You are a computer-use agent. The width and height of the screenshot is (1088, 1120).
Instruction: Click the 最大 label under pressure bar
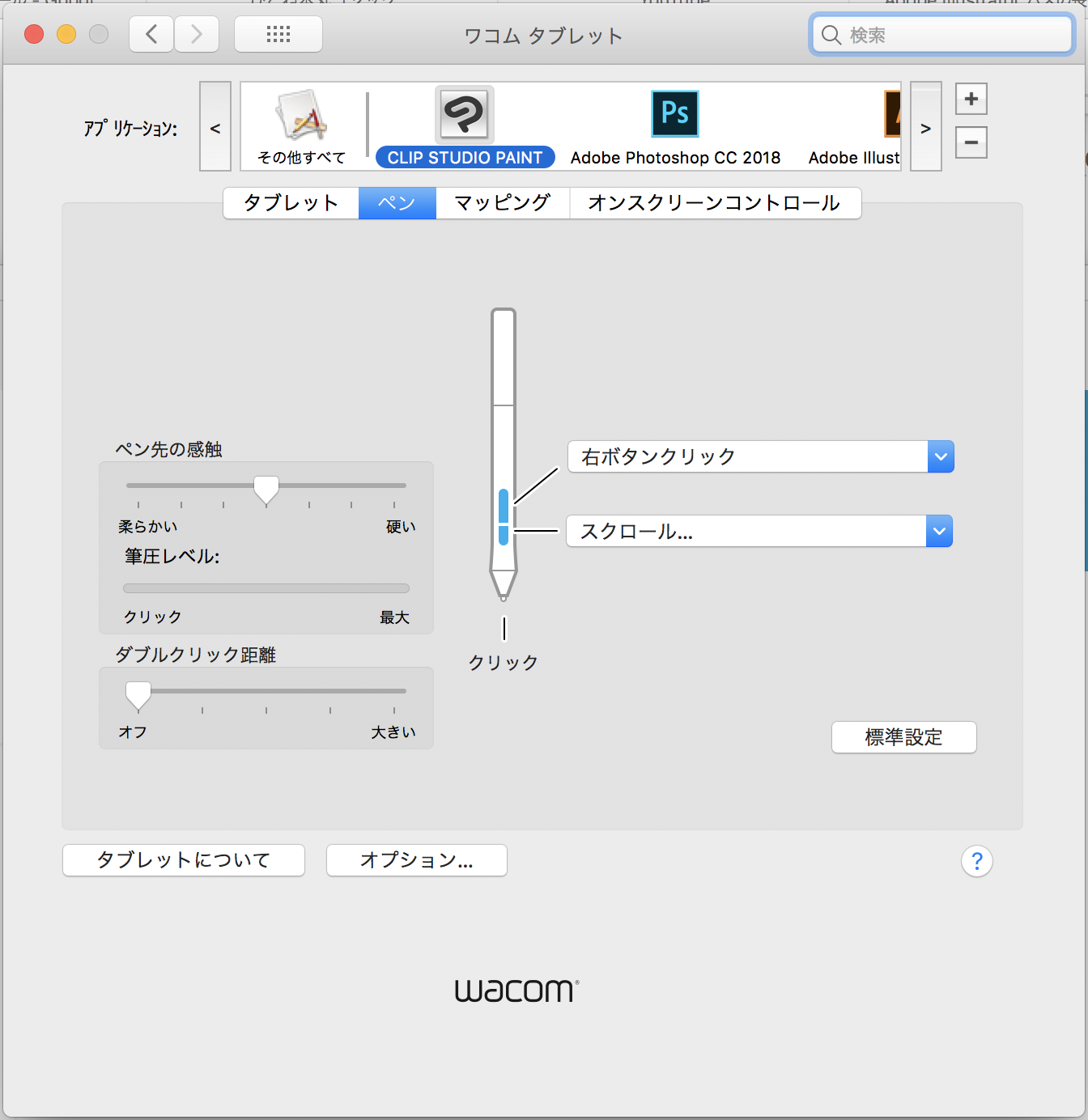395,617
